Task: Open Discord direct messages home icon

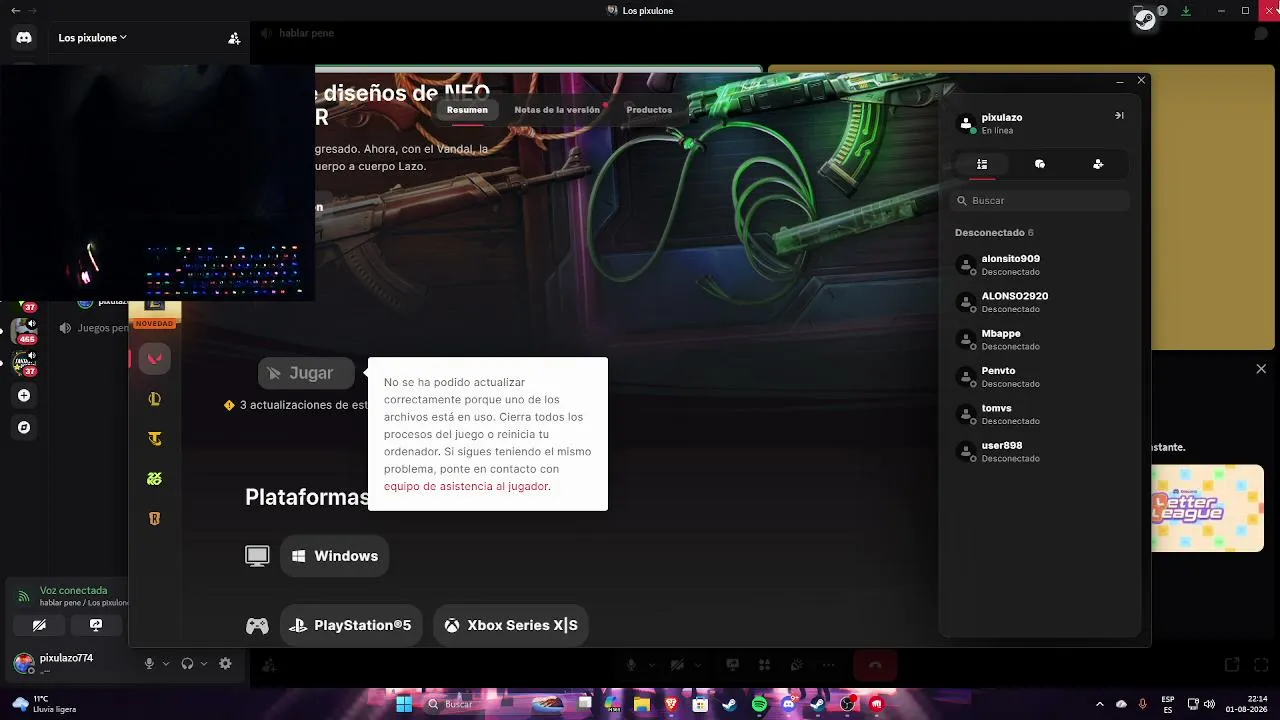Action: coord(24,38)
